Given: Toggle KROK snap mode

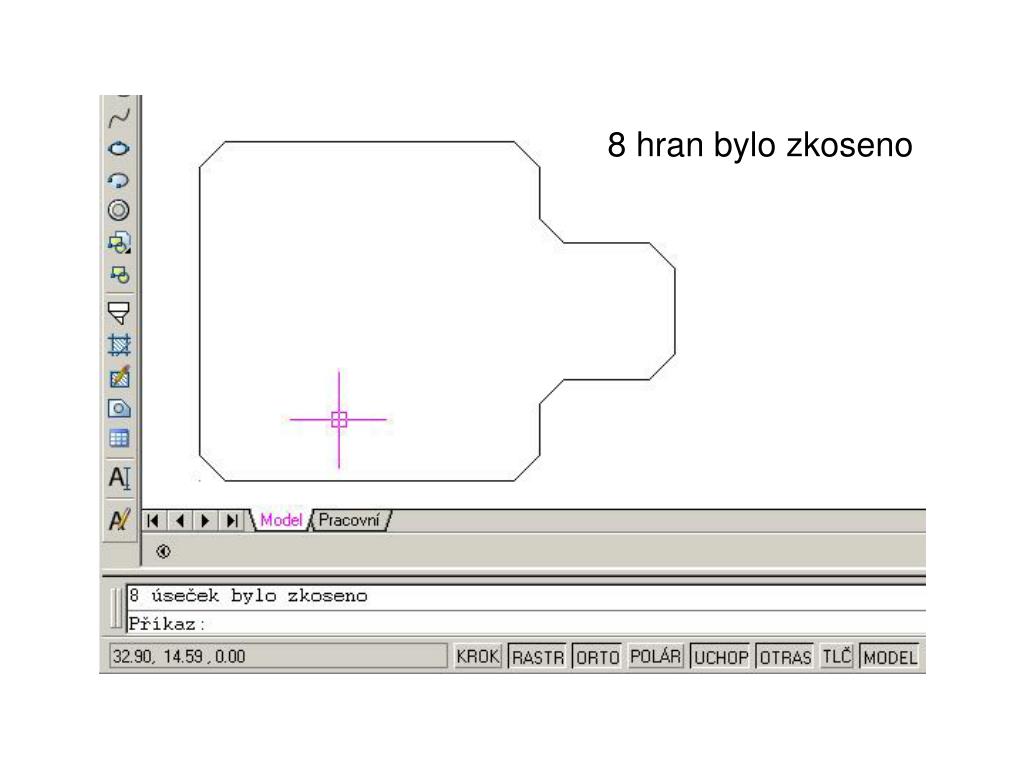Looking at the screenshot, I should [x=478, y=656].
